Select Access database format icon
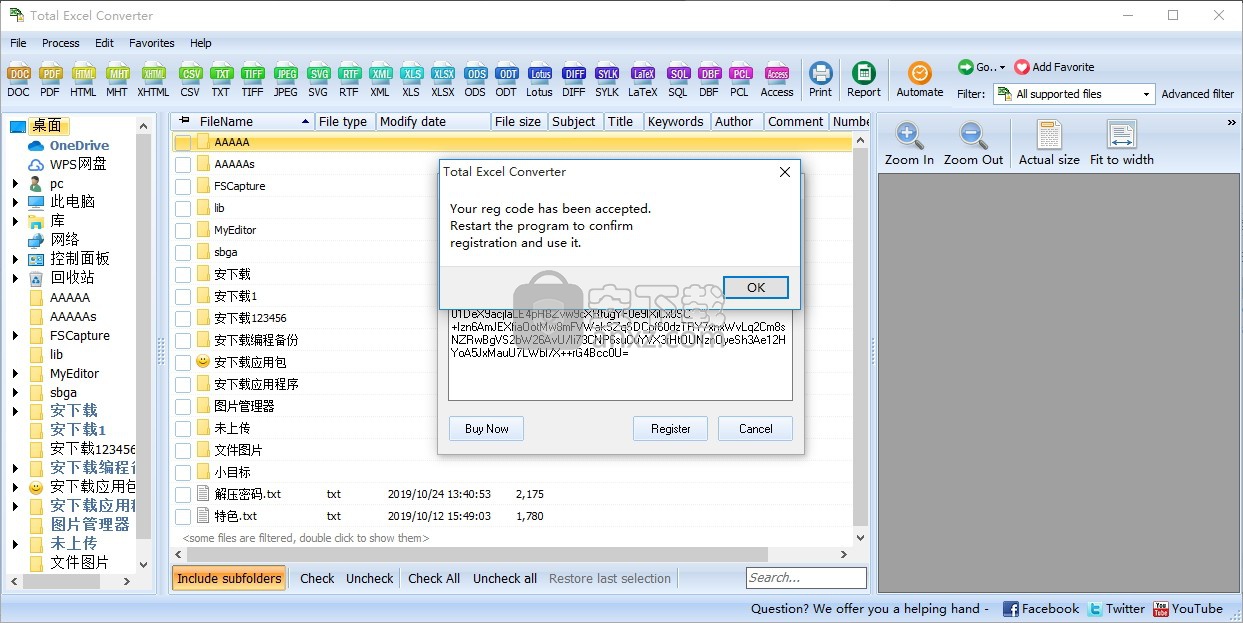Screen dimensions: 1243x623 (777, 80)
